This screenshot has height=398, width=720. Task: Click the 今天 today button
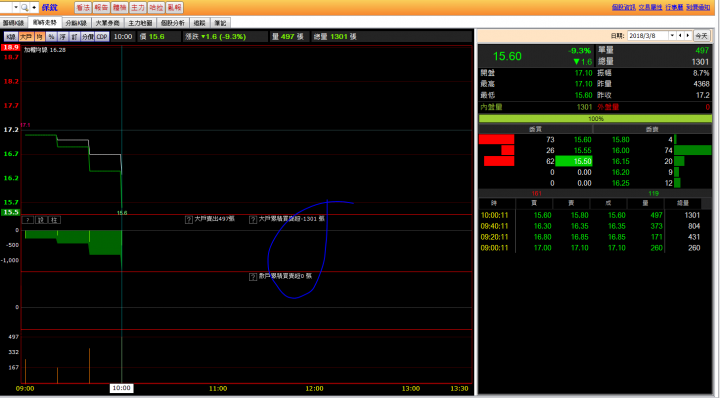click(701, 35)
